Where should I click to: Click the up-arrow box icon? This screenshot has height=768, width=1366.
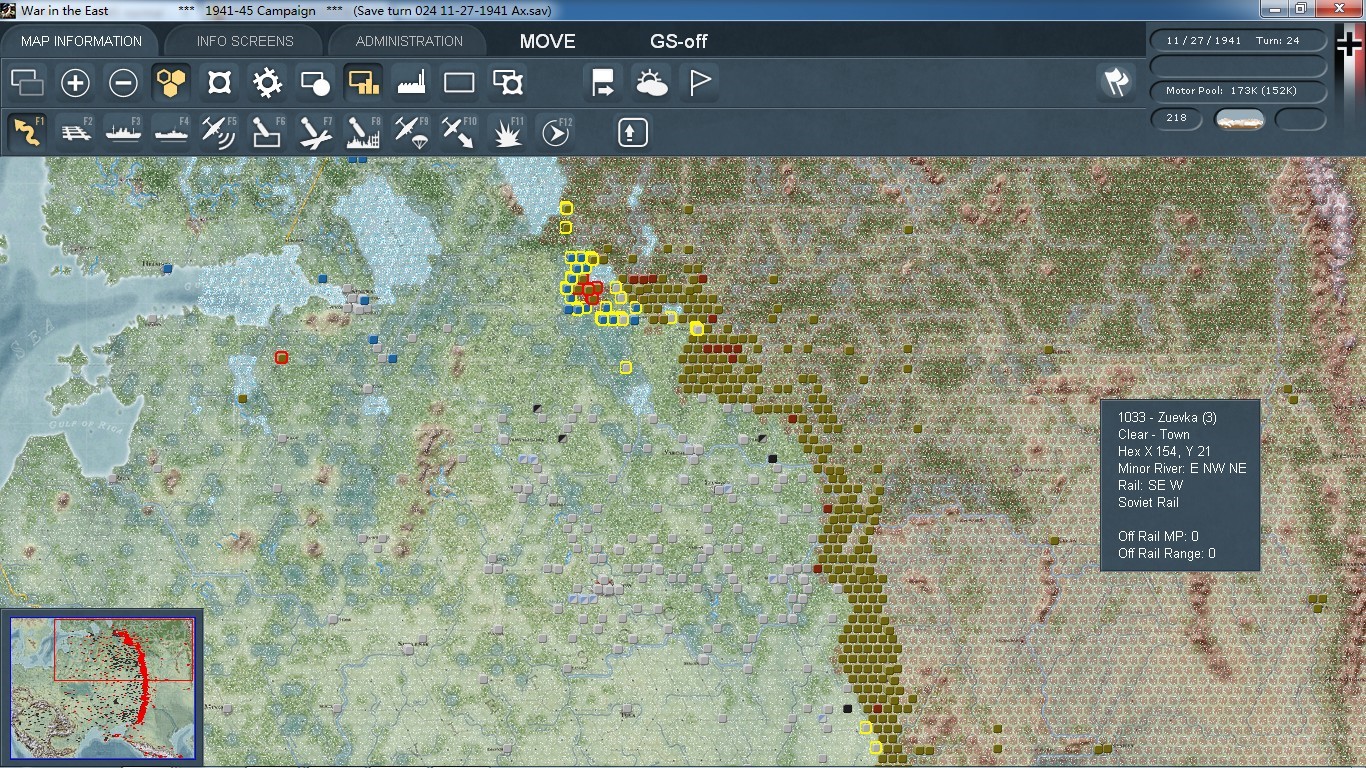[632, 132]
